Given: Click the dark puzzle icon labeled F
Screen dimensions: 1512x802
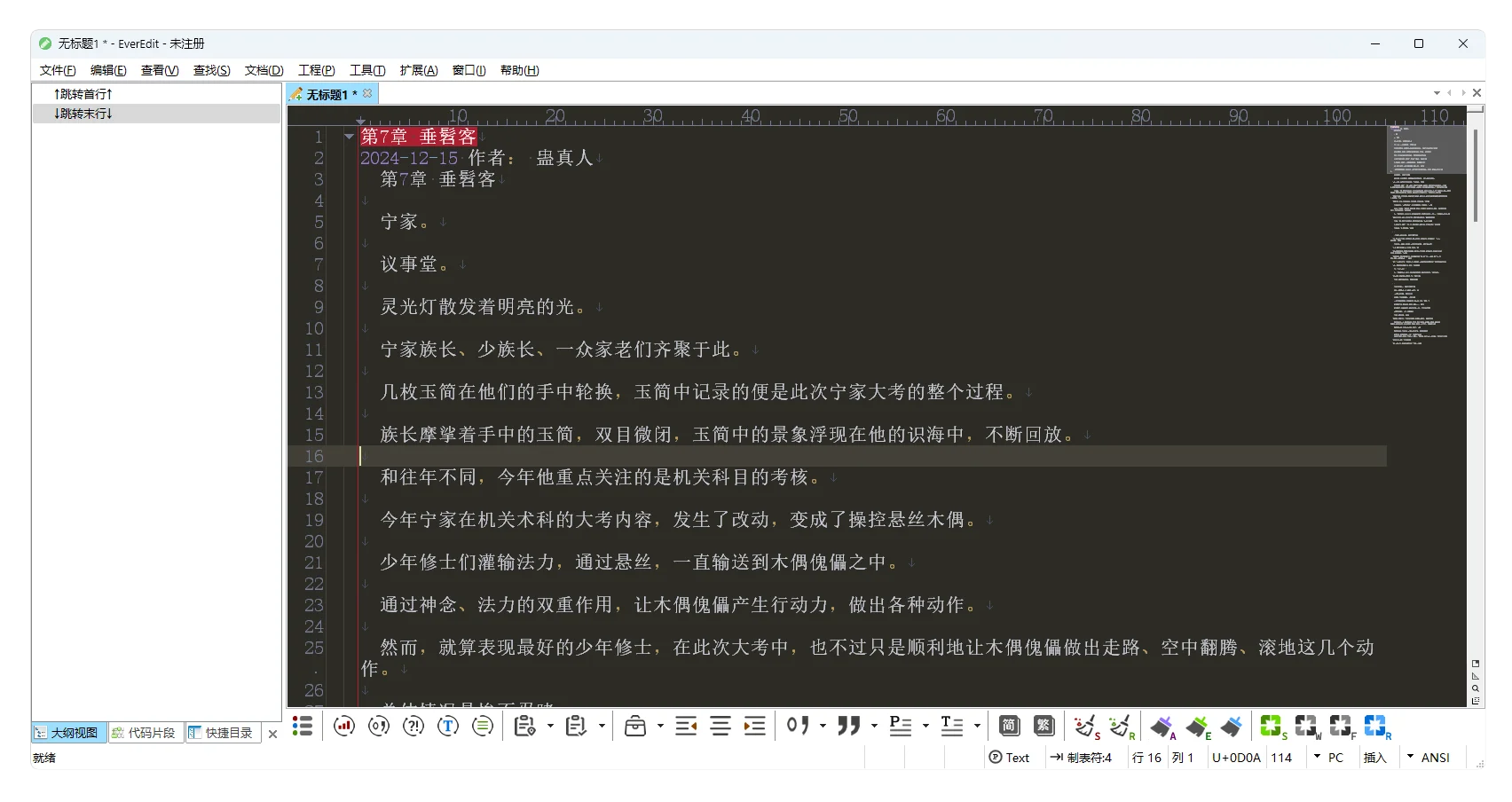Looking at the screenshot, I should point(1343,727).
